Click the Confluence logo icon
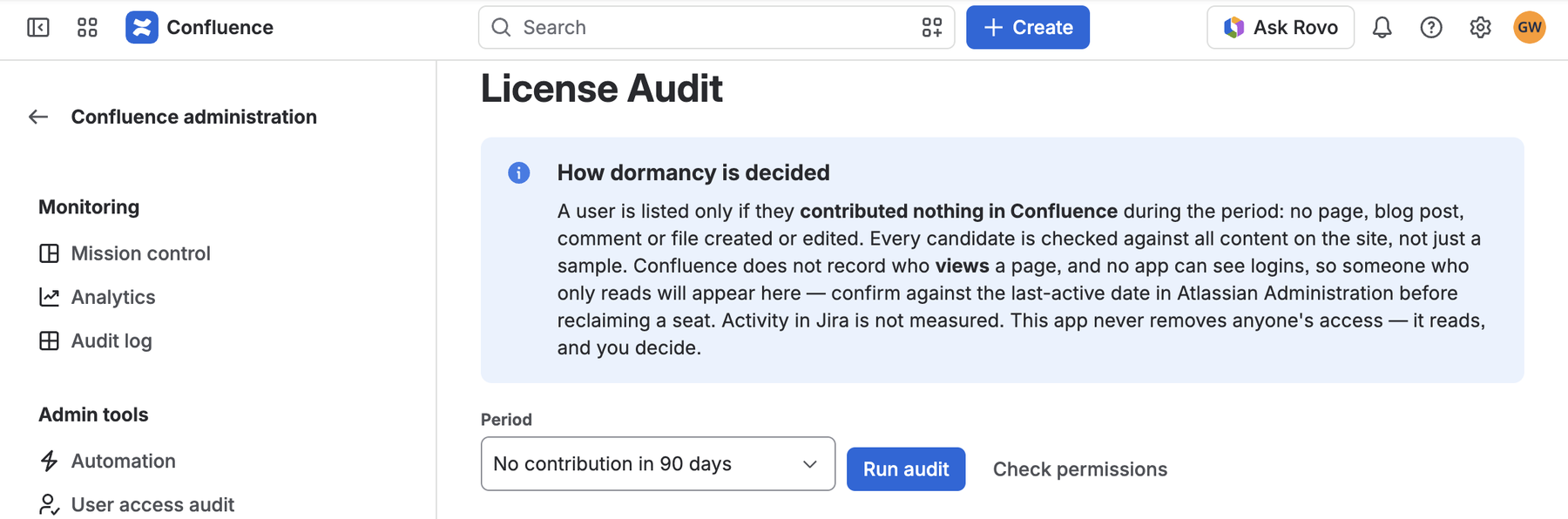1568x519 pixels. 142,27
